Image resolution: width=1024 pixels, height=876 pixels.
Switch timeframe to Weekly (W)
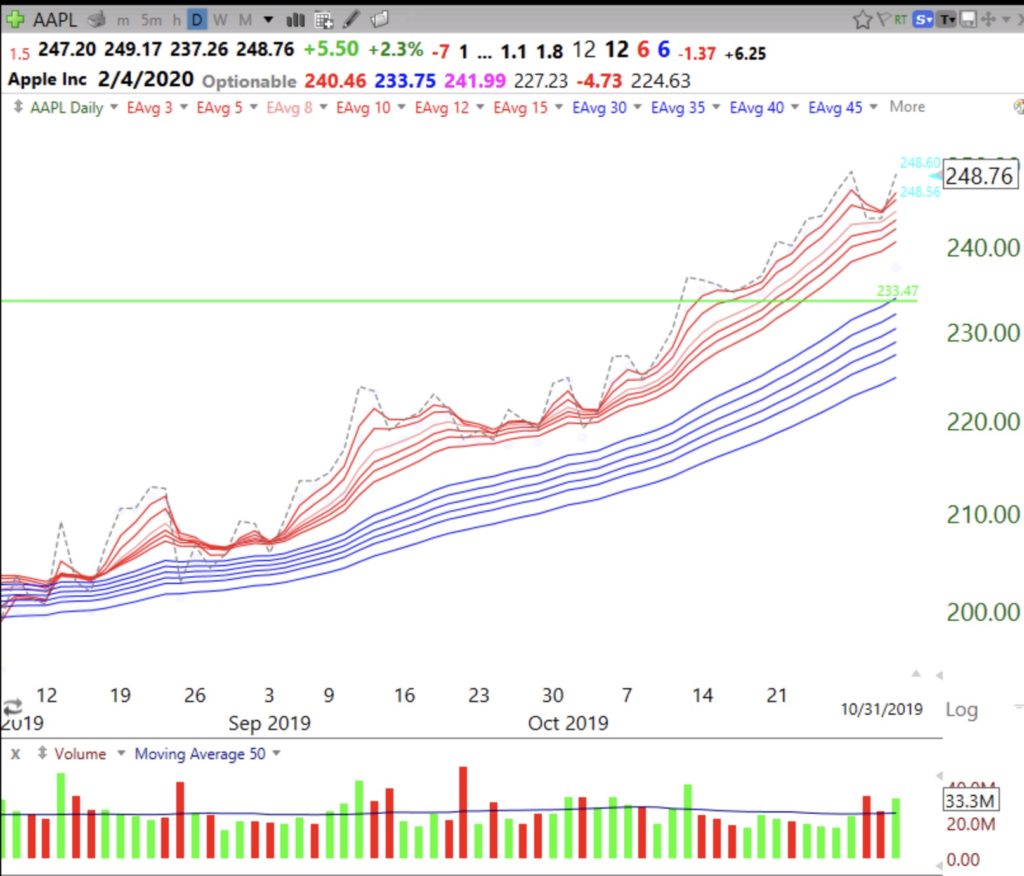[x=220, y=20]
